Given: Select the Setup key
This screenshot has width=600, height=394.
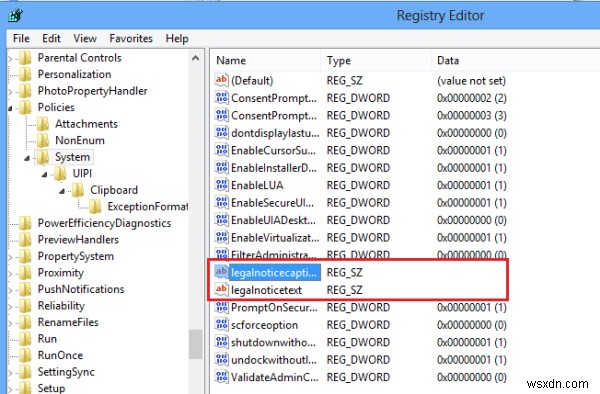Looking at the screenshot, I should coord(51,388).
